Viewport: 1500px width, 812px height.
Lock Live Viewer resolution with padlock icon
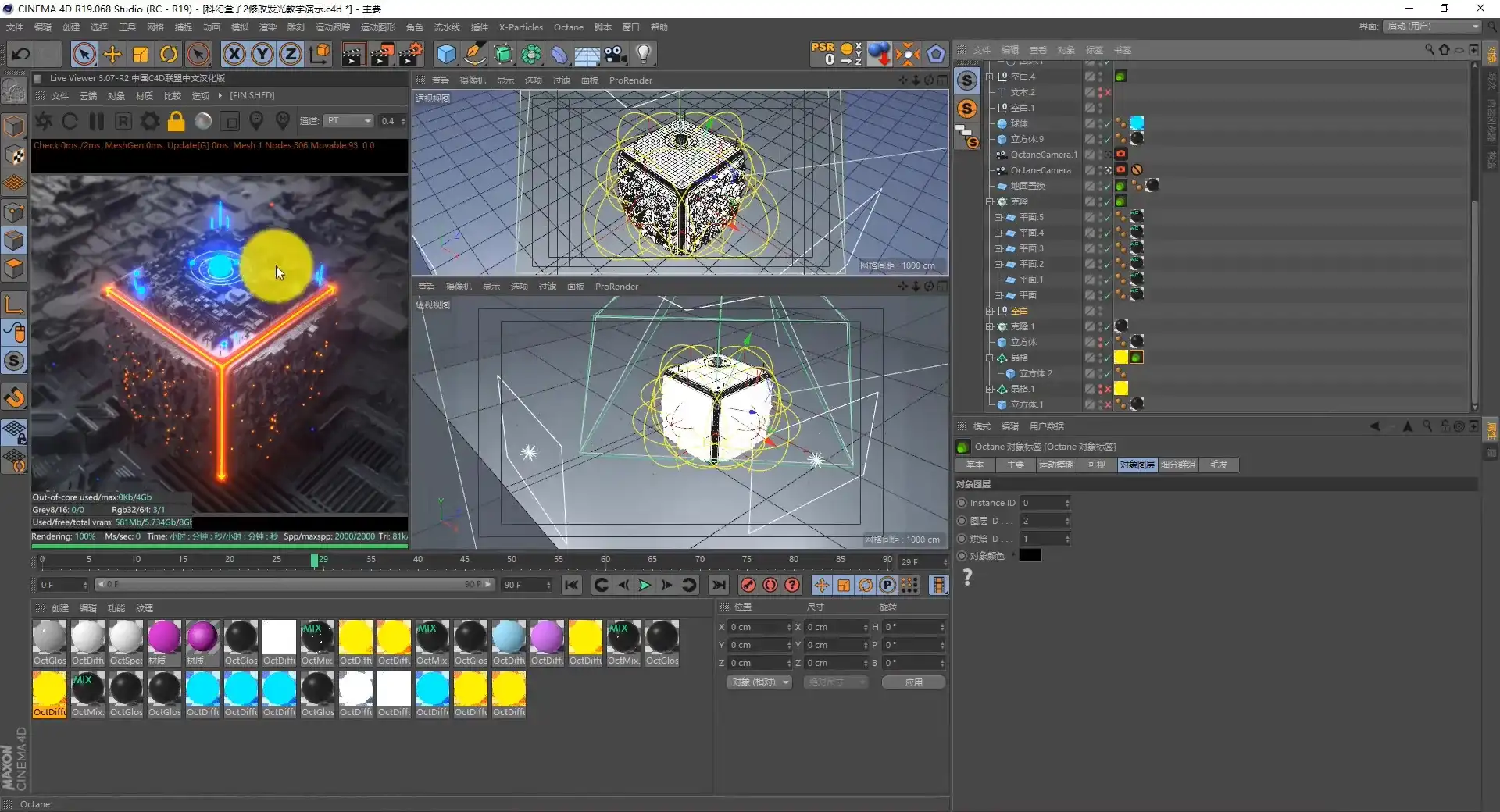tap(177, 121)
